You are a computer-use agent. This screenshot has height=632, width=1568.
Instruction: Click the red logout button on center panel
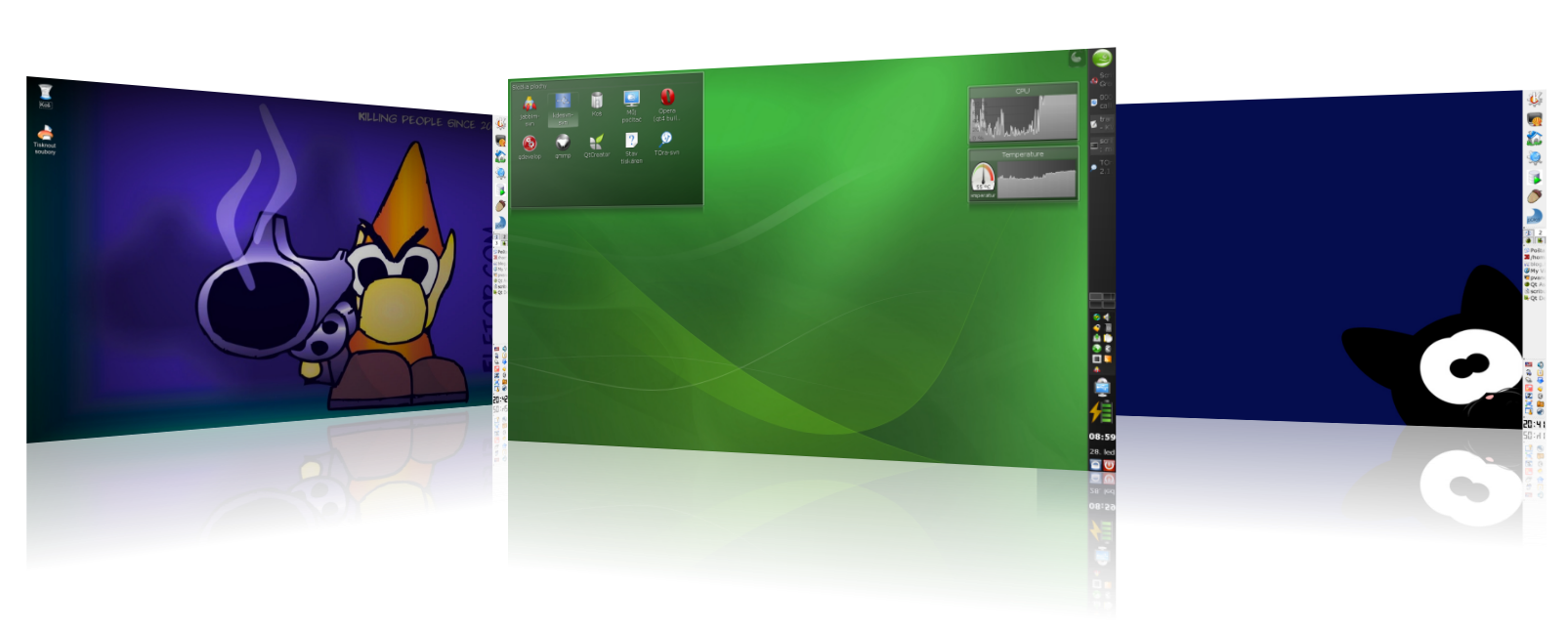[1109, 466]
